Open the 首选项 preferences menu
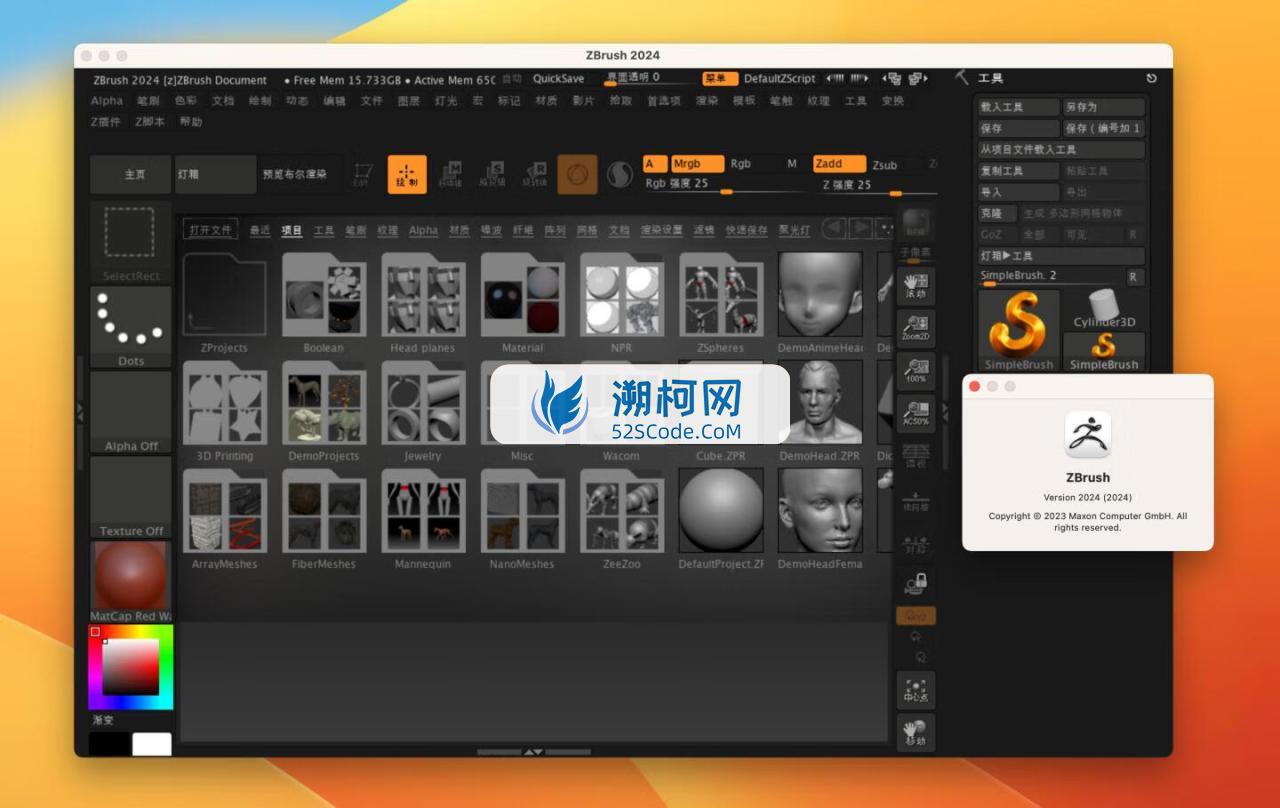Screen dimensions: 1280x808 tap(664, 101)
